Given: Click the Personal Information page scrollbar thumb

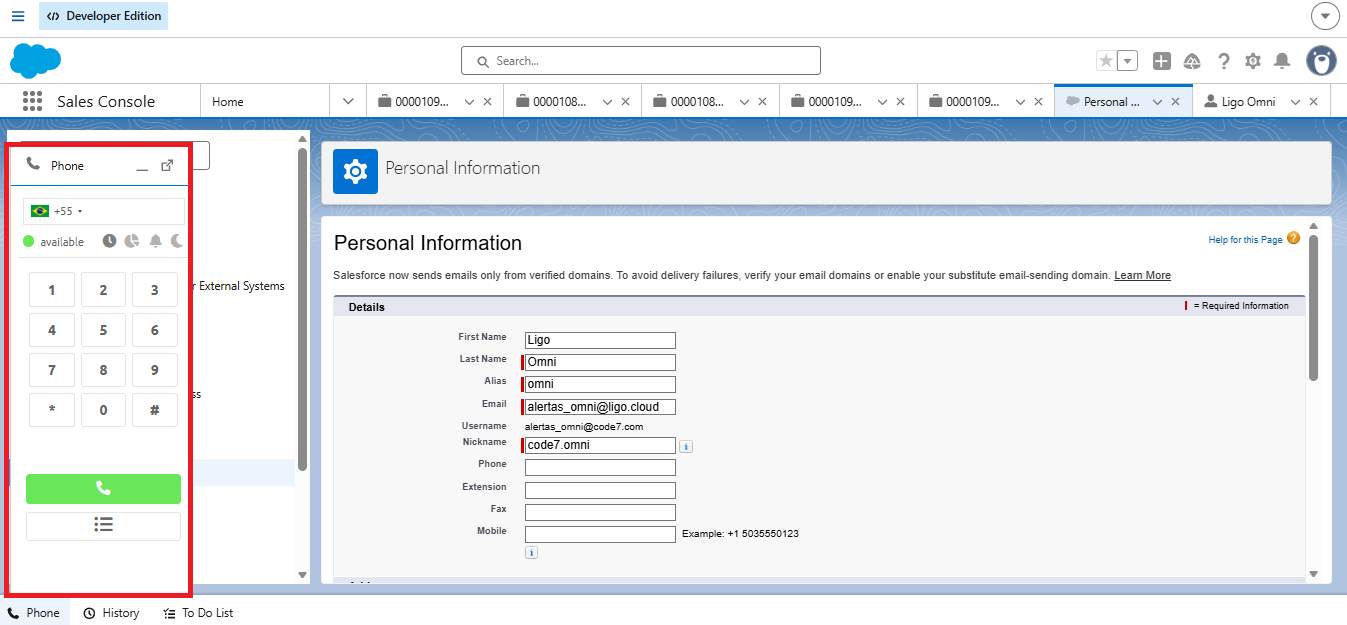Looking at the screenshot, I should pyautogui.click(x=1314, y=307).
